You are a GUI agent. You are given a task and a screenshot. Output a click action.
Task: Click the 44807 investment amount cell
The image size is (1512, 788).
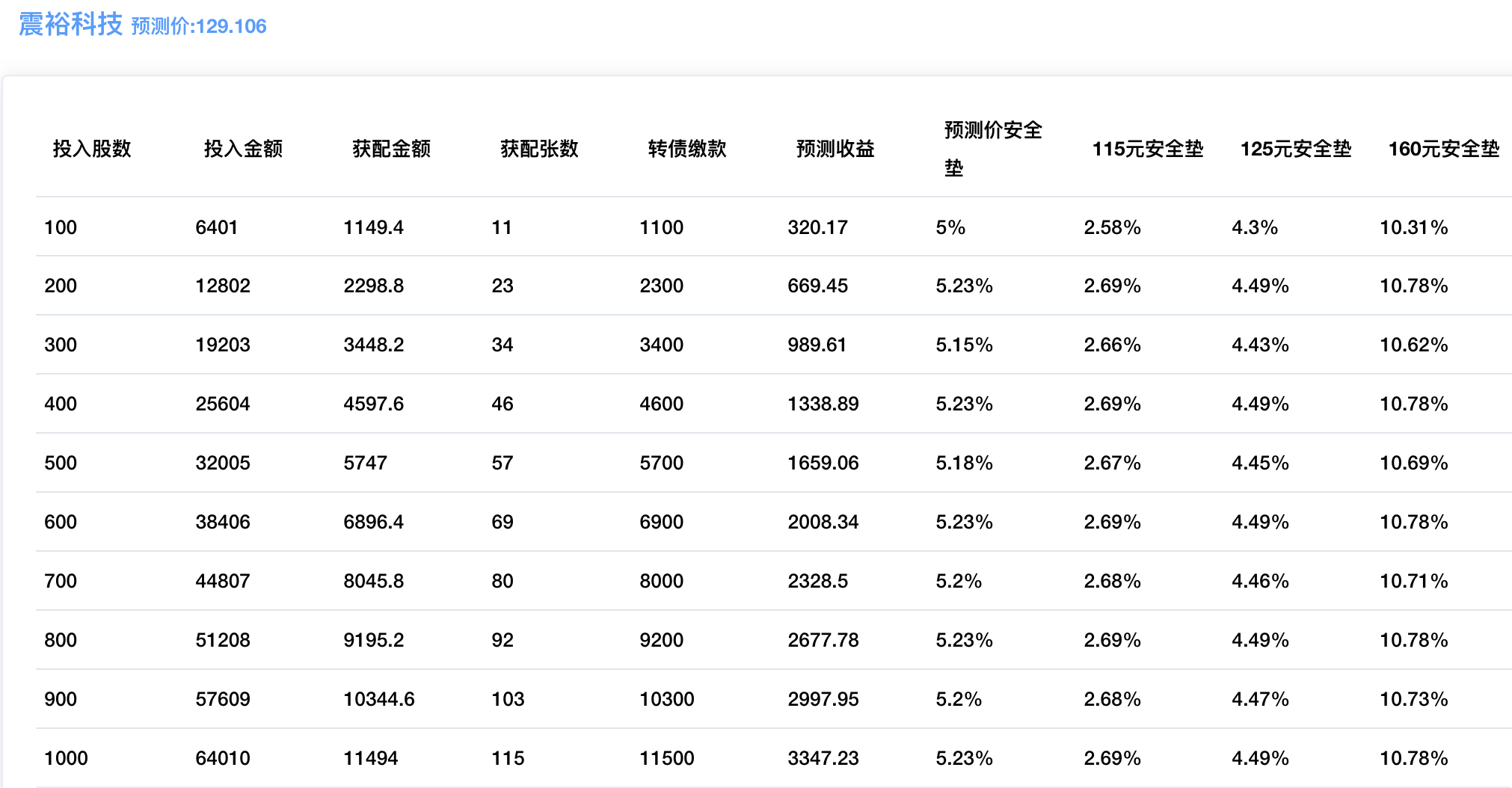tap(222, 581)
